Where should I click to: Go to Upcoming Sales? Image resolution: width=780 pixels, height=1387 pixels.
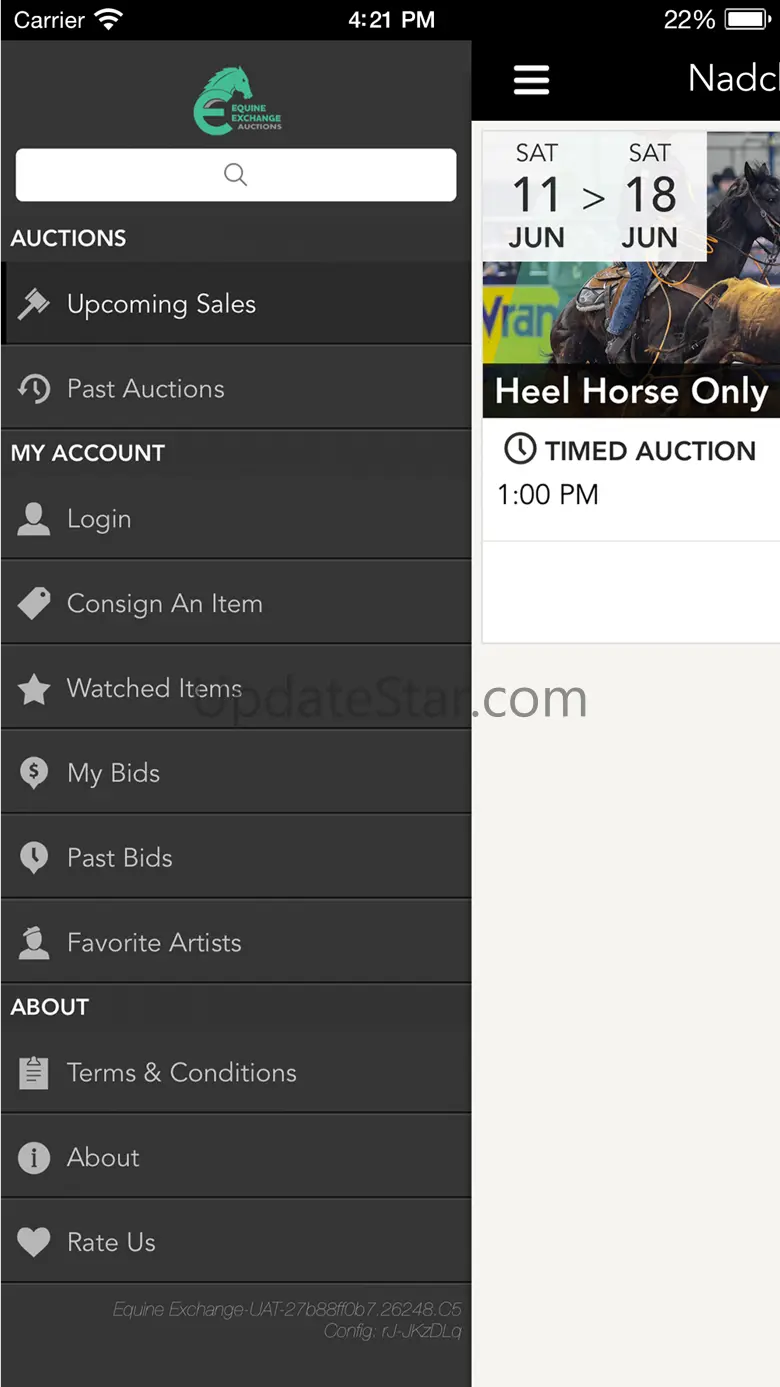[x=161, y=304]
